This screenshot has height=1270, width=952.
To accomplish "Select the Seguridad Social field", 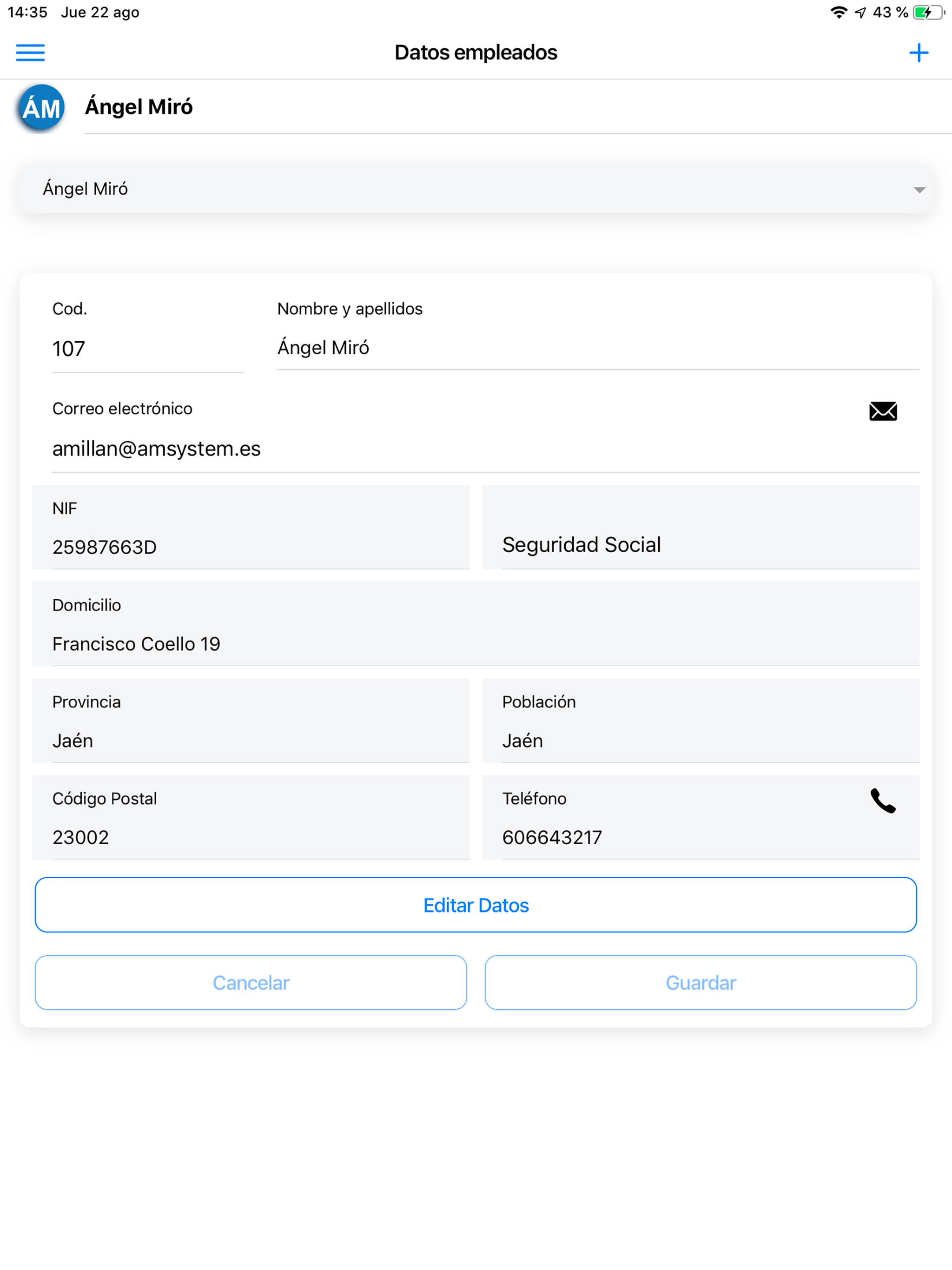I will (x=701, y=528).
